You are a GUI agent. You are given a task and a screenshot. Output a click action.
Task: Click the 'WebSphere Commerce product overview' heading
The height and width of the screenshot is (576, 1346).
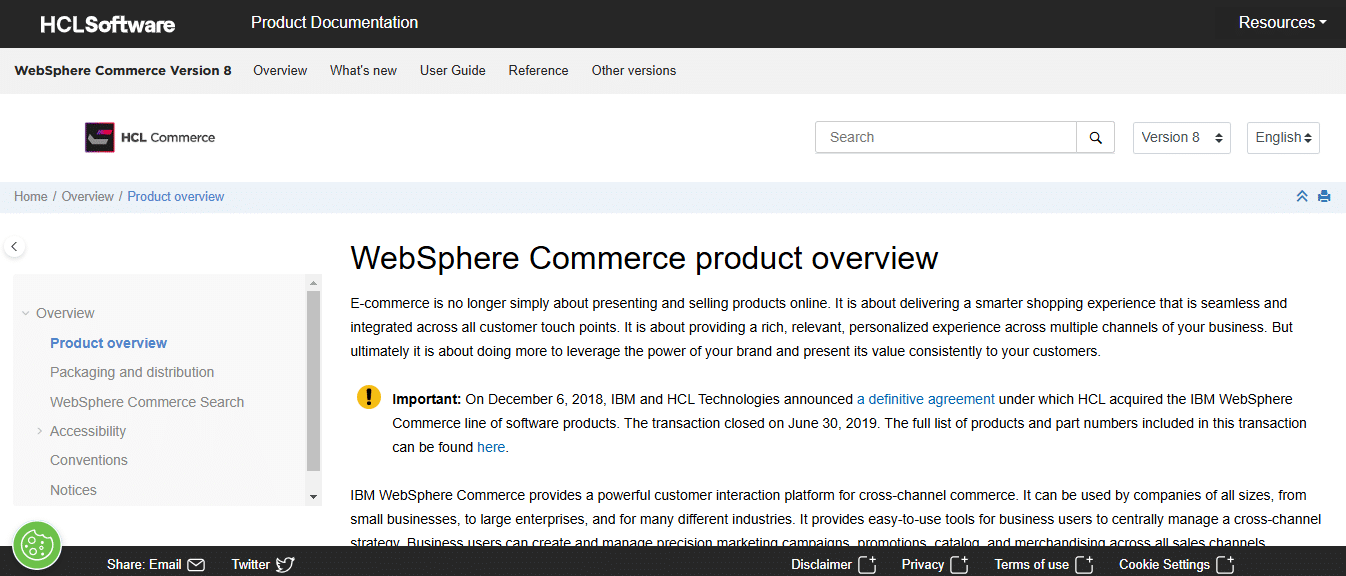click(x=644, y=258)
